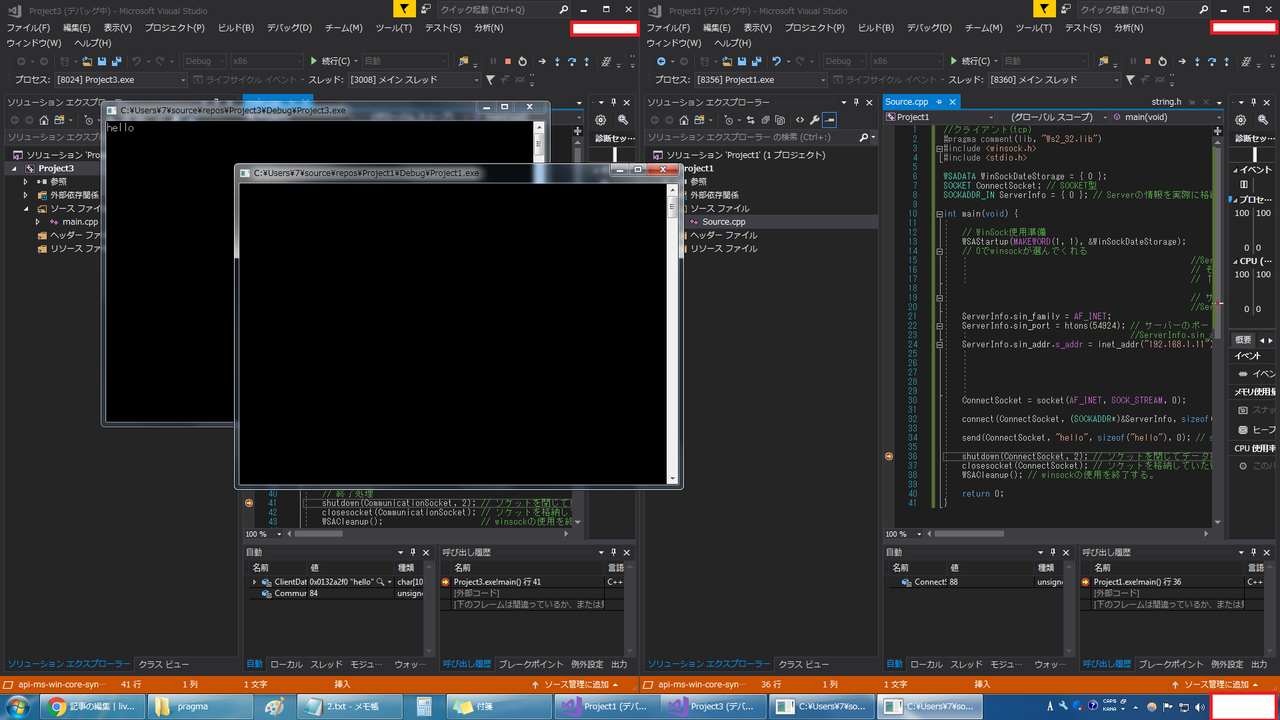Open process dropdown showing [8356] Project1.exe

click(x=761, y=80)
